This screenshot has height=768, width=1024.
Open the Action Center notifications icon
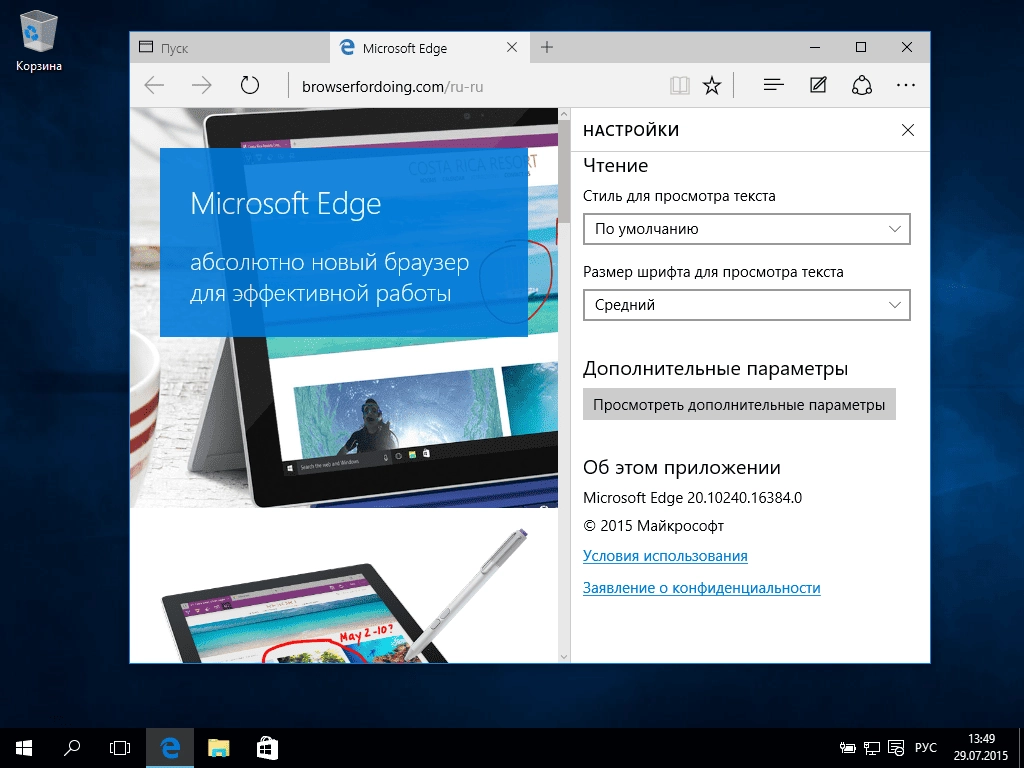[896, 748]
